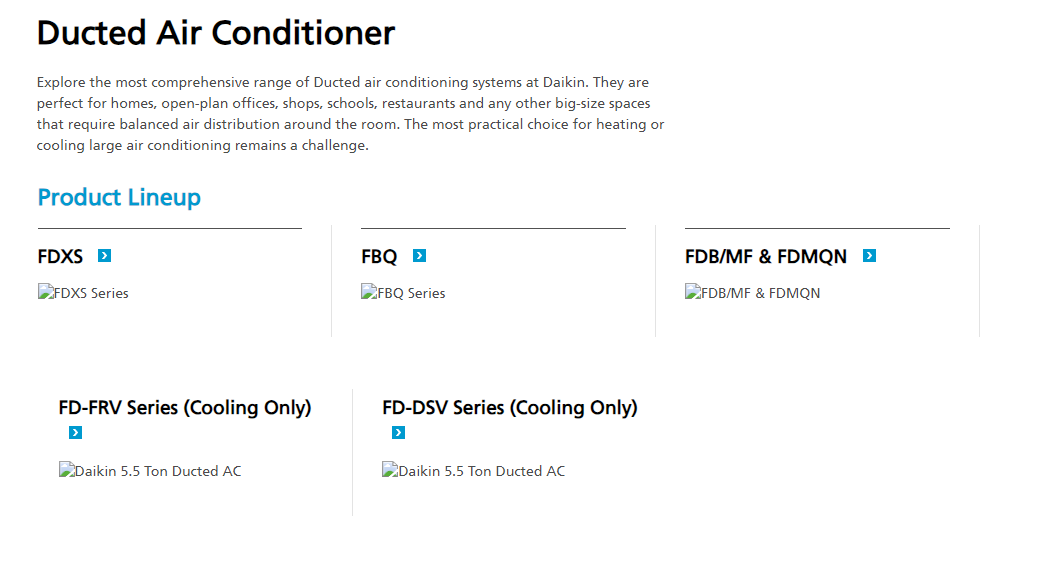Image resolution: width=1058 pixels, height=588 pixels.
Task: Click the arrow icon beside FBQ
Action: pos(419,256)
